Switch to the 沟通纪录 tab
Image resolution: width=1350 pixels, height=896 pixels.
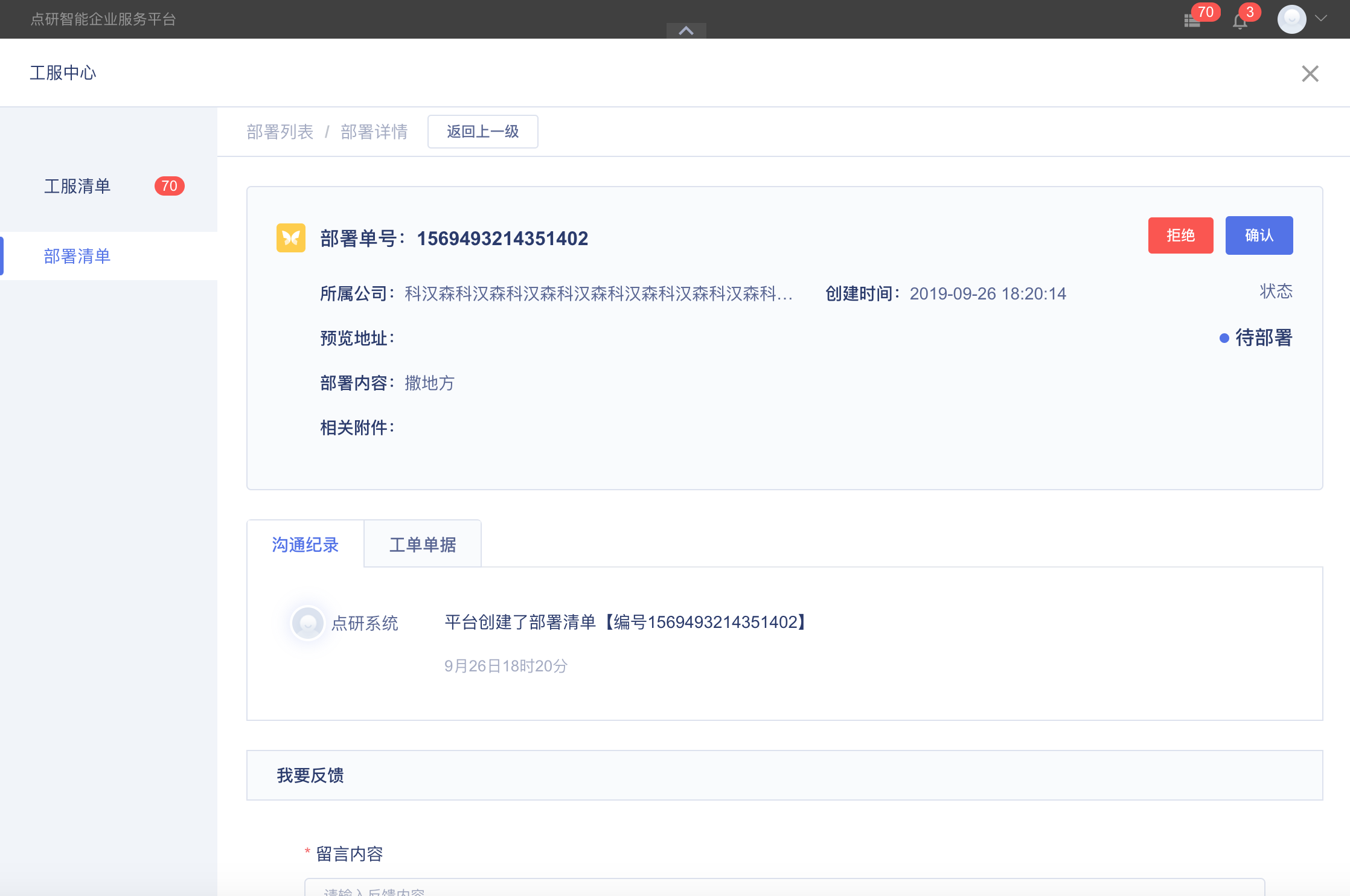(306, 545)
